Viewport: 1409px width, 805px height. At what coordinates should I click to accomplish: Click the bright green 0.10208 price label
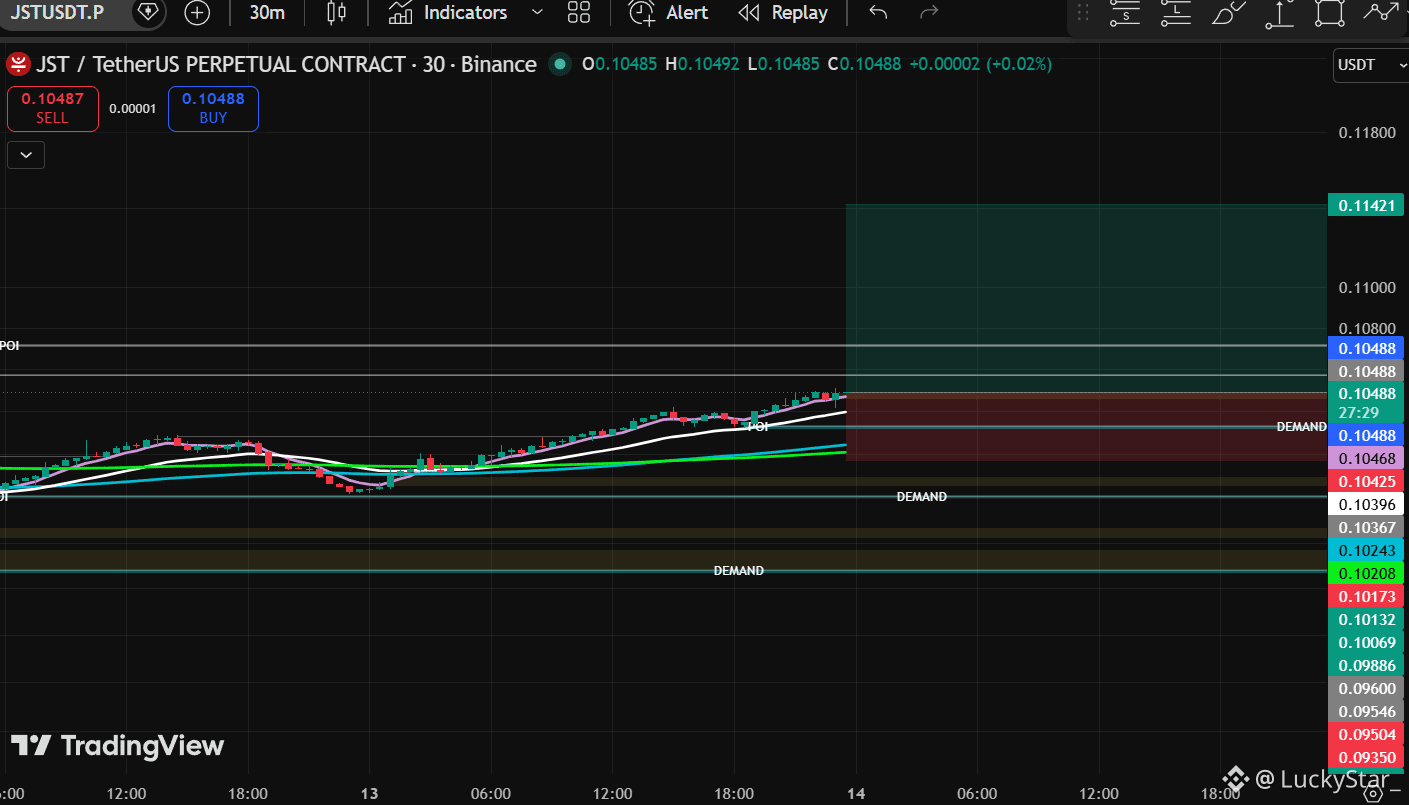[x=1365, y=574]
